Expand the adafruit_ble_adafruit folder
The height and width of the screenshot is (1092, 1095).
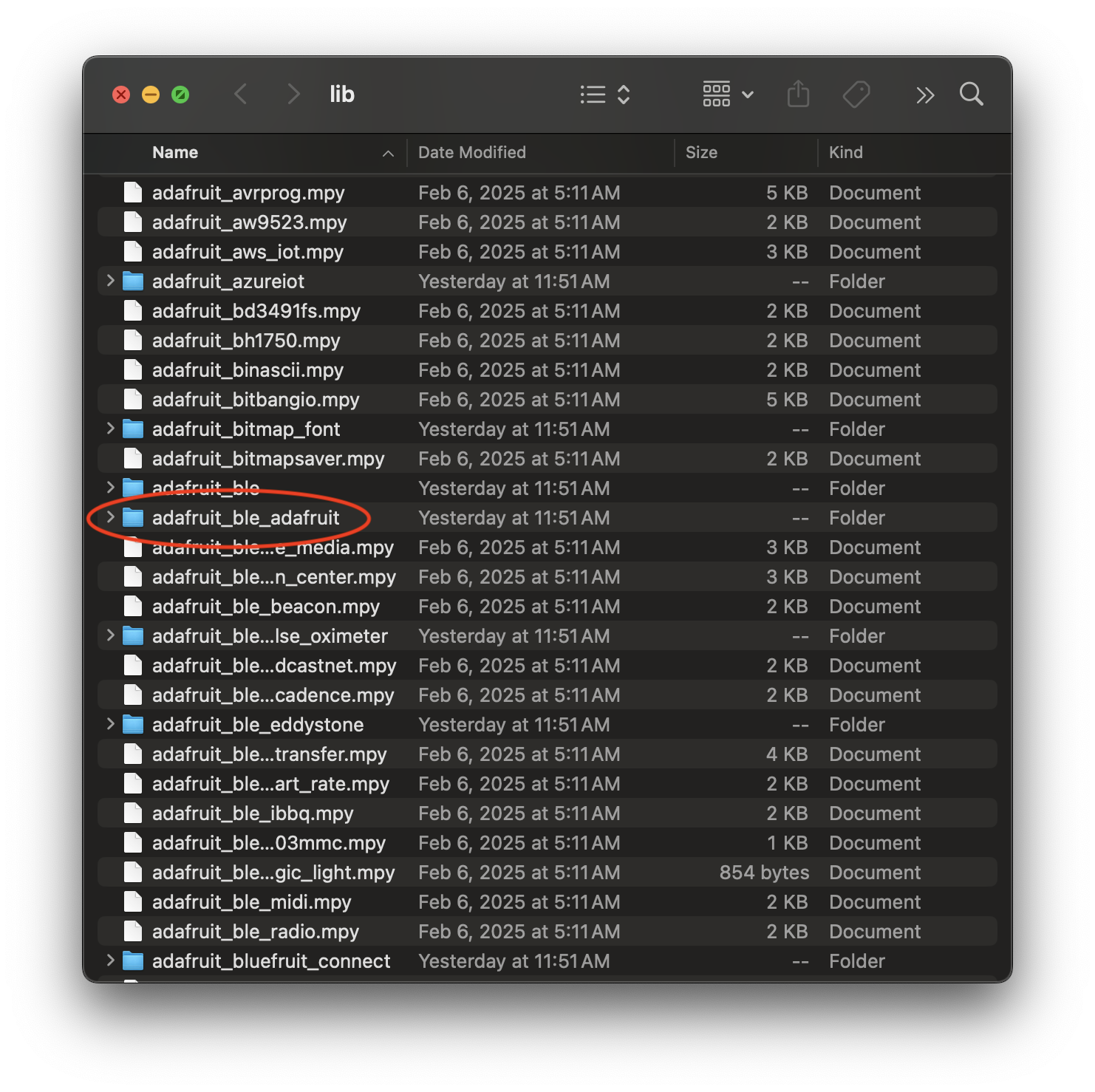111,517
